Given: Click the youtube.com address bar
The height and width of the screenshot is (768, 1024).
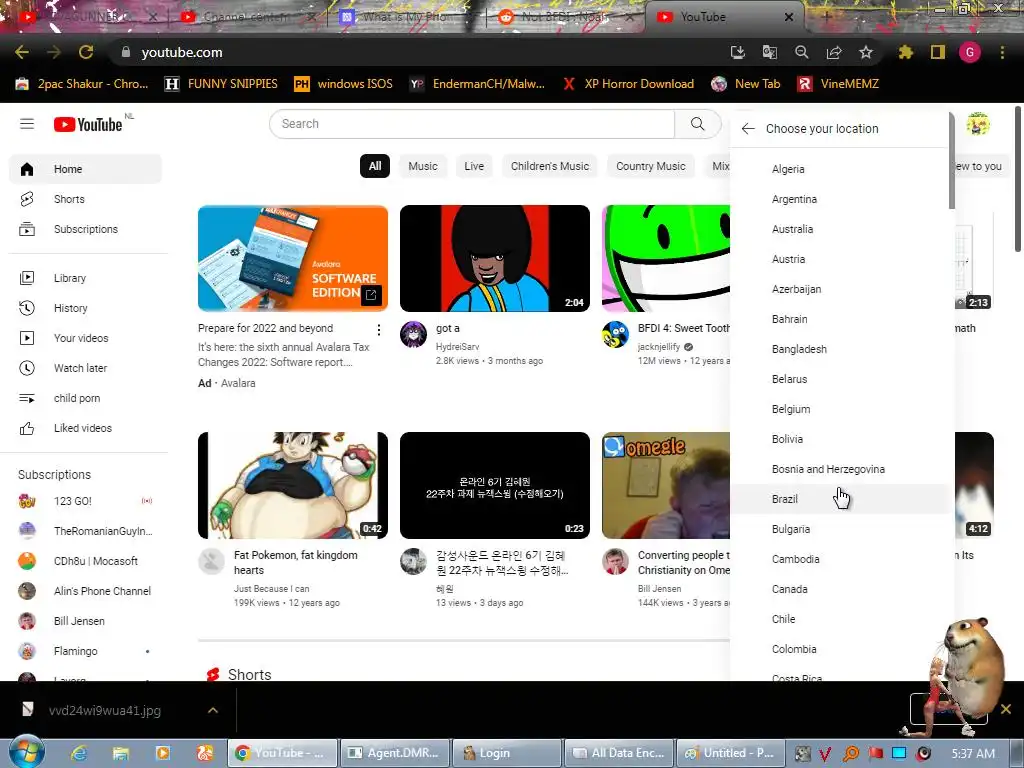Looking at the screenshot, I should point(418,52).
